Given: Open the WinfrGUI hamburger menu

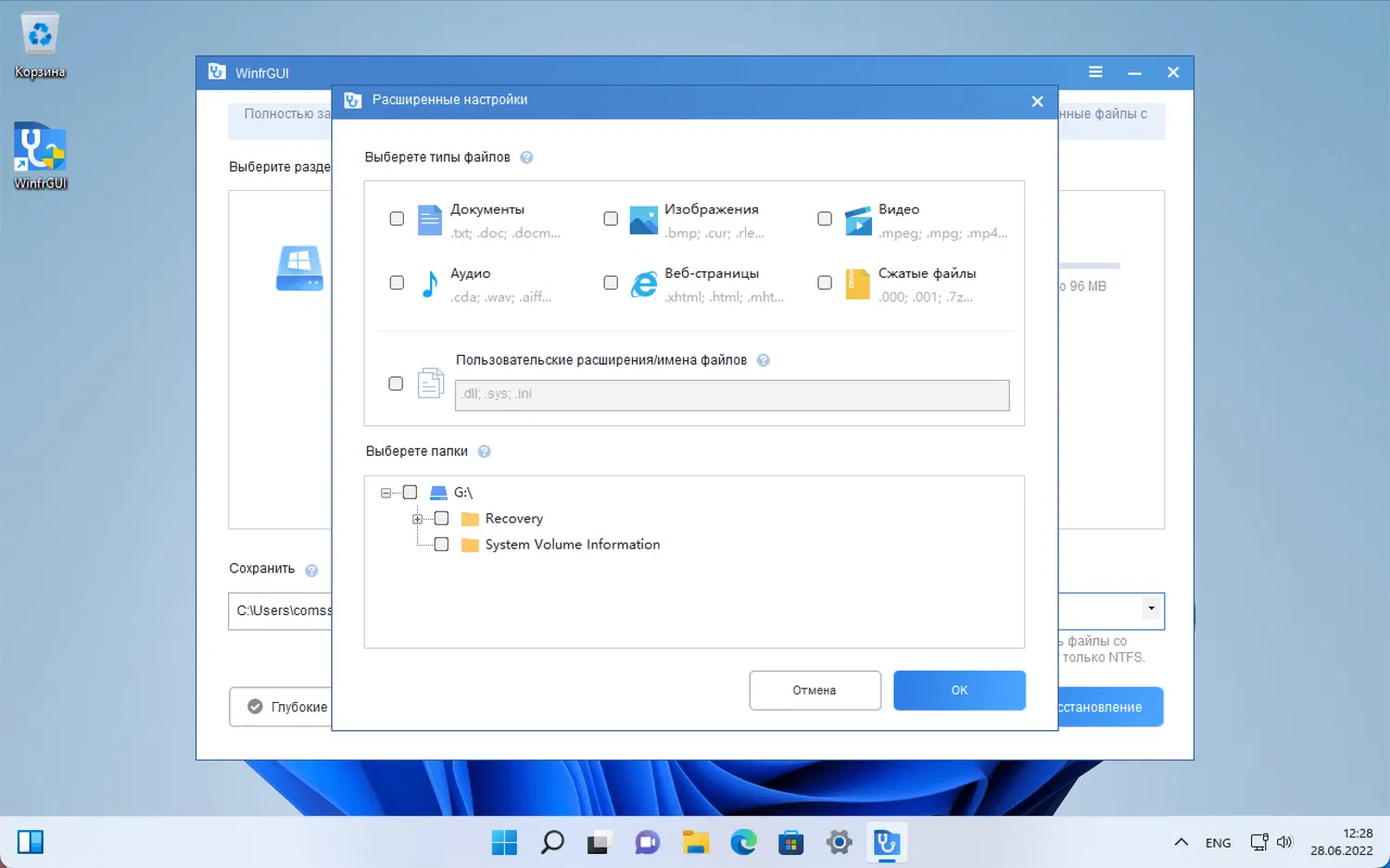Looking at the screenshot, I should pyautogui.click(x=1095, y=72).
